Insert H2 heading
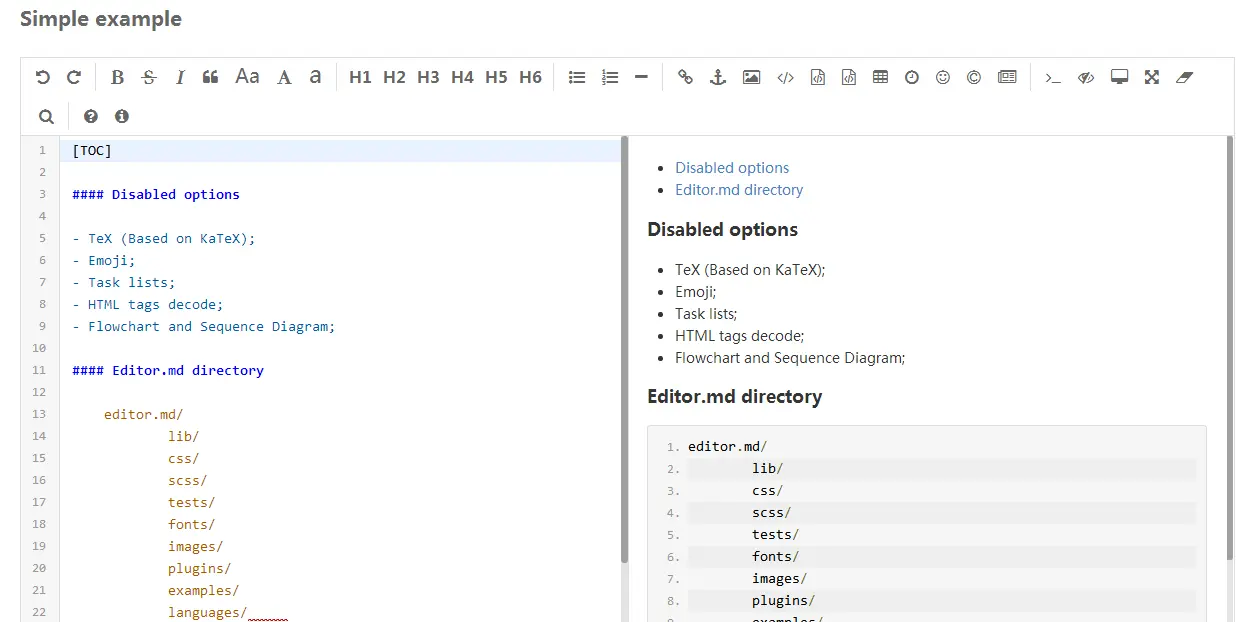Image resolution: width=1238 pixels, height=622 pixels. (394, 77)
